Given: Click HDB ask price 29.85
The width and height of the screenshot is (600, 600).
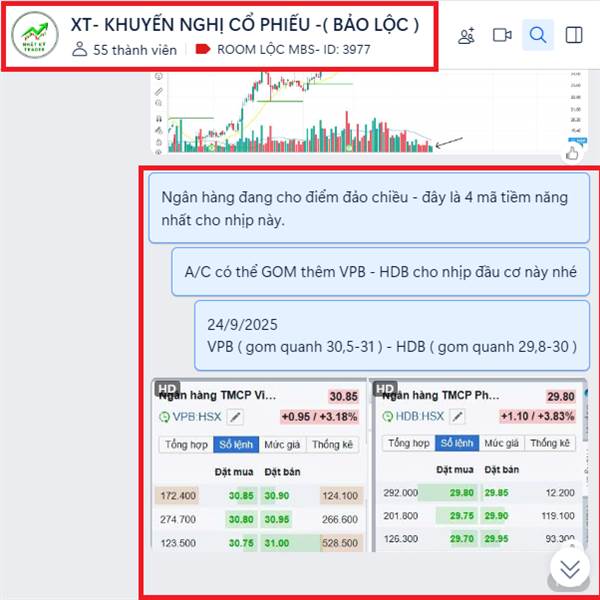Looking at the screenshot, I should [x=496, y=492].
